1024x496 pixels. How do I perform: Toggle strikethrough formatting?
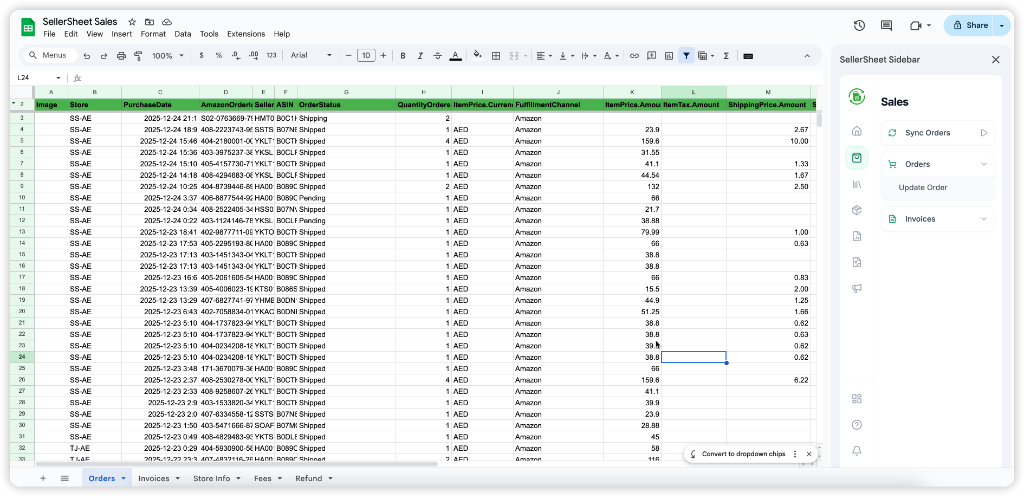pyautogui.click(x=438, y=56)
